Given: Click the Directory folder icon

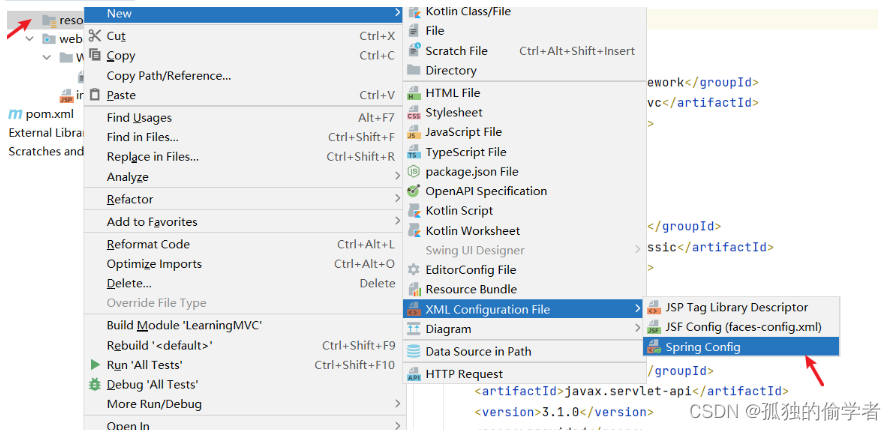Looking at the screenshot, I should (x=414, y=70).
